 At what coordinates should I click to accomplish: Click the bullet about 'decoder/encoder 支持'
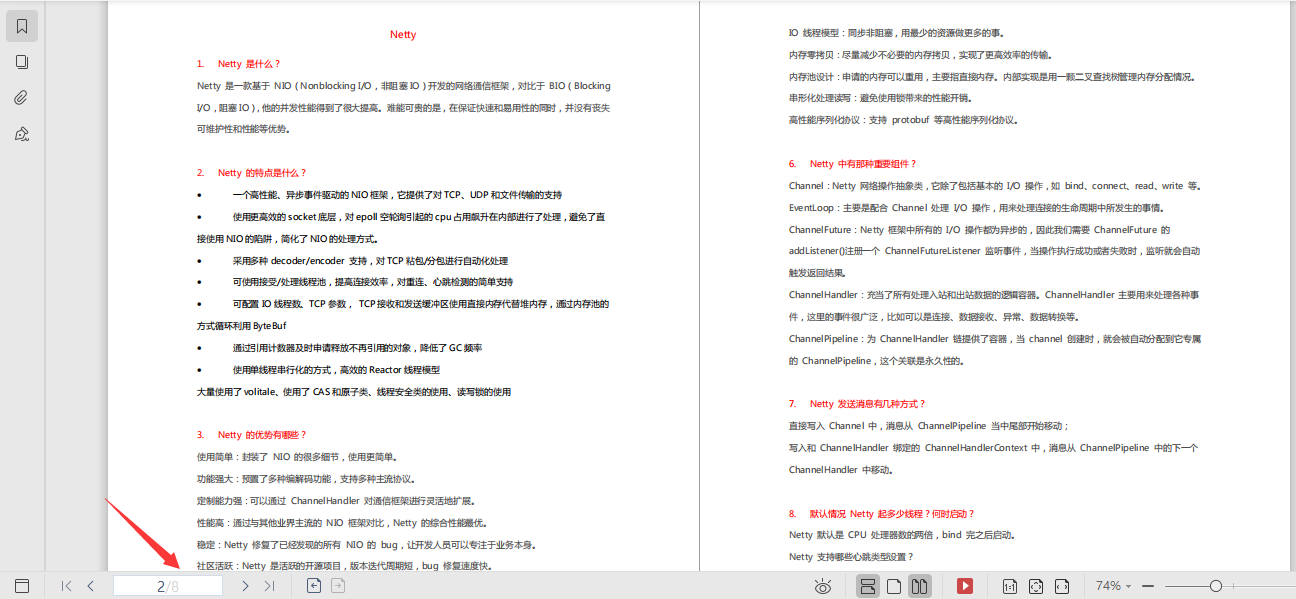(370, 260)
